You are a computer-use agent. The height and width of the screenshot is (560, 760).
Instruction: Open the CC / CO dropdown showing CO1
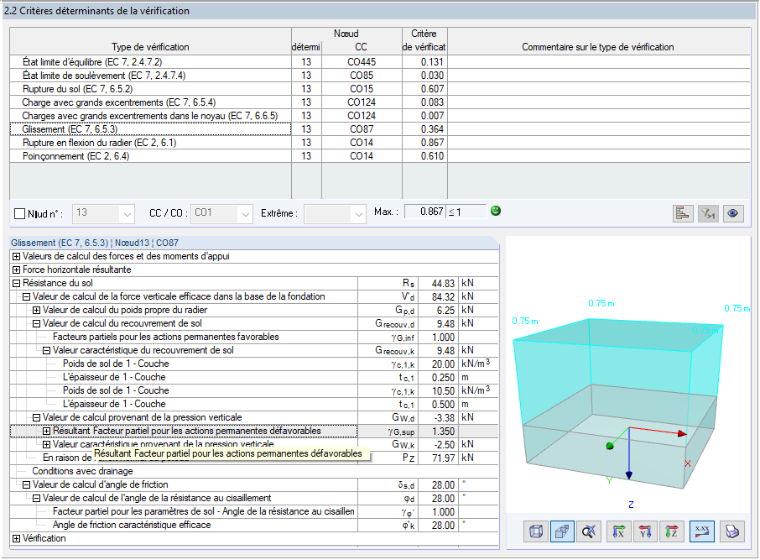click(221, 213)
